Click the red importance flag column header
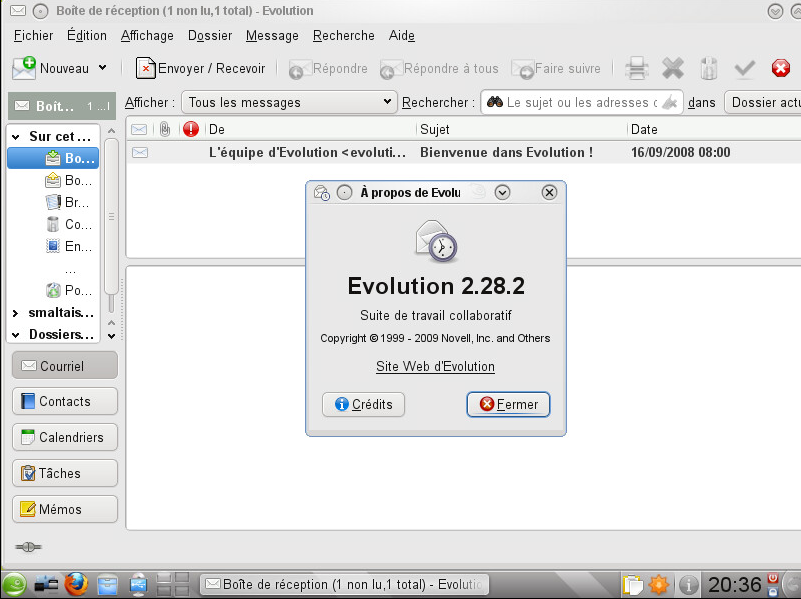 pyautogui.click(x=191, y=129)
